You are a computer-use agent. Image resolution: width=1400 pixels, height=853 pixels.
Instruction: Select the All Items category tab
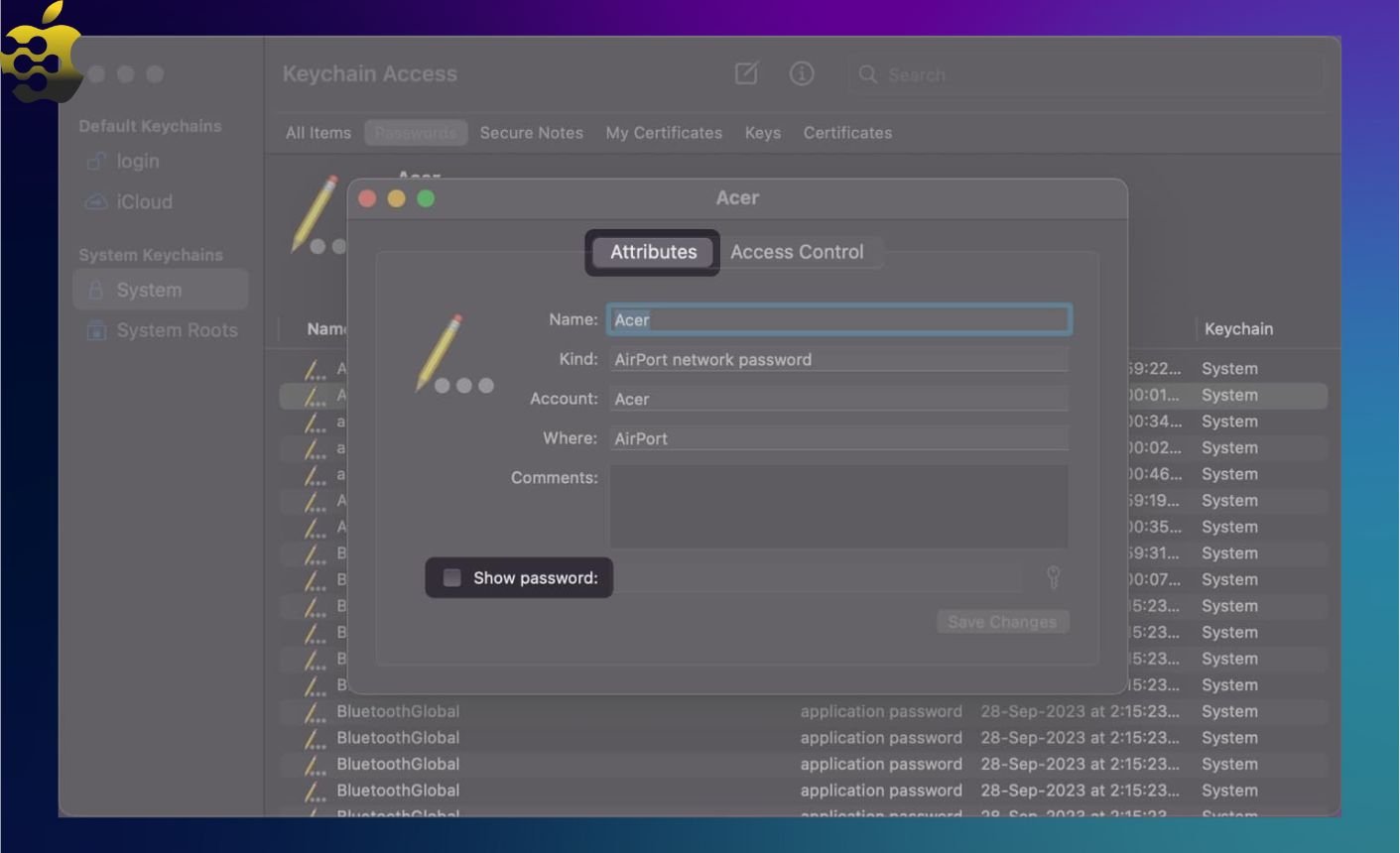318,133
